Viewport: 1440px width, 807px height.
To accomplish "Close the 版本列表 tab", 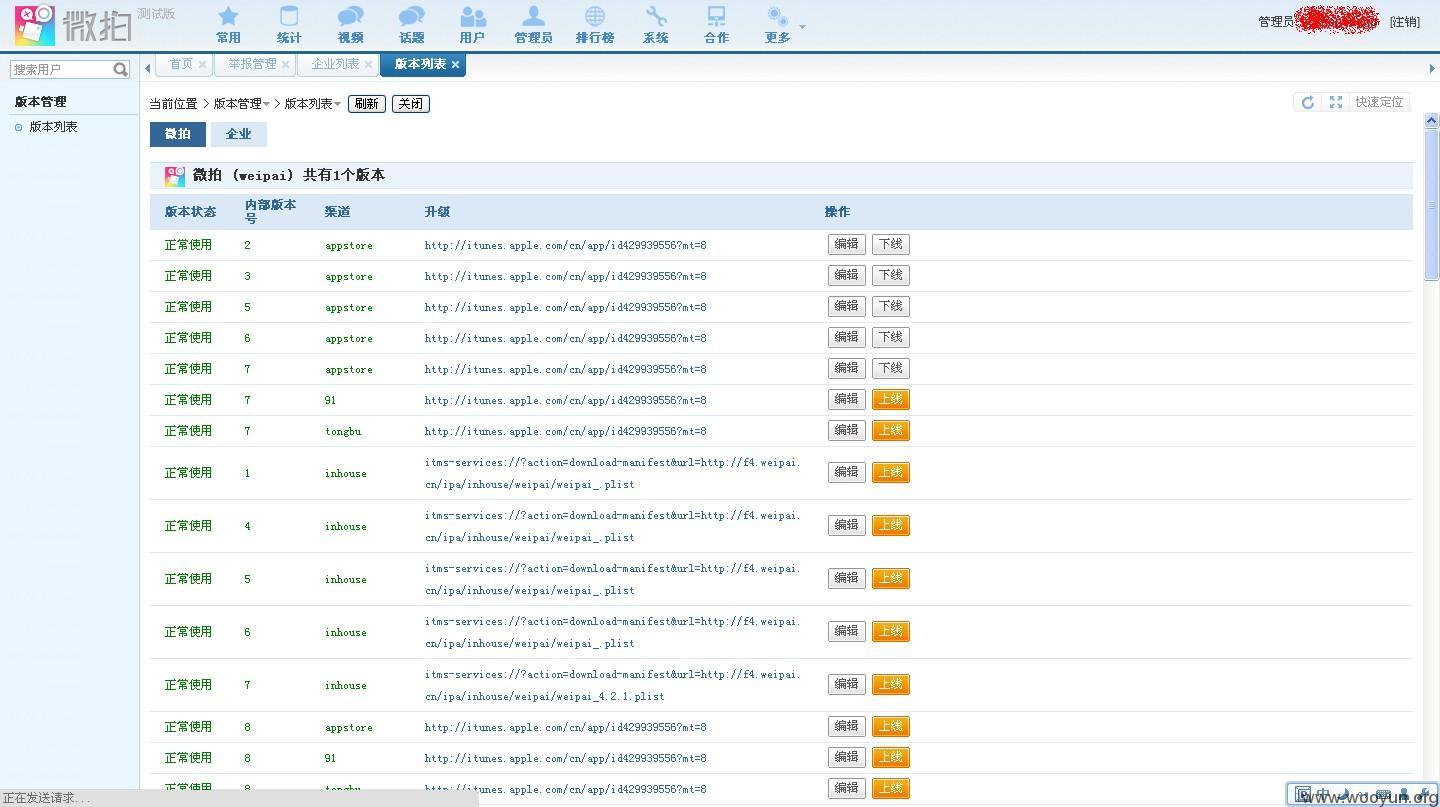I will (x=455, y=64).
